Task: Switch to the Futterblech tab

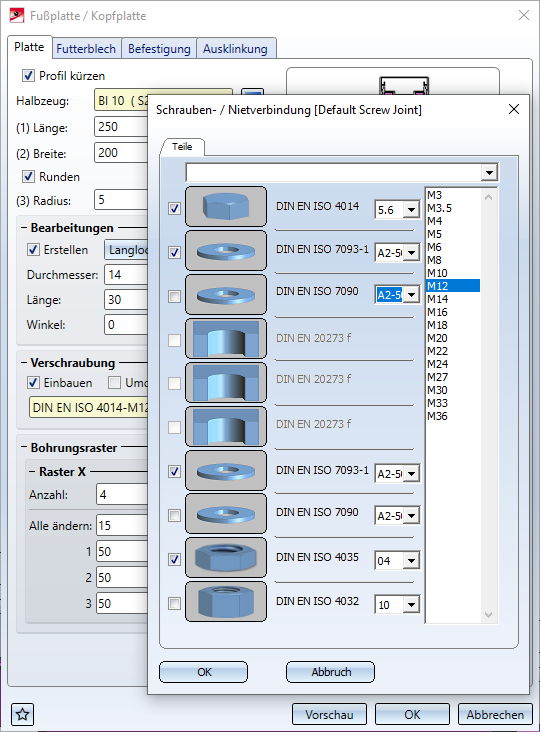Action: pos(86,49)
